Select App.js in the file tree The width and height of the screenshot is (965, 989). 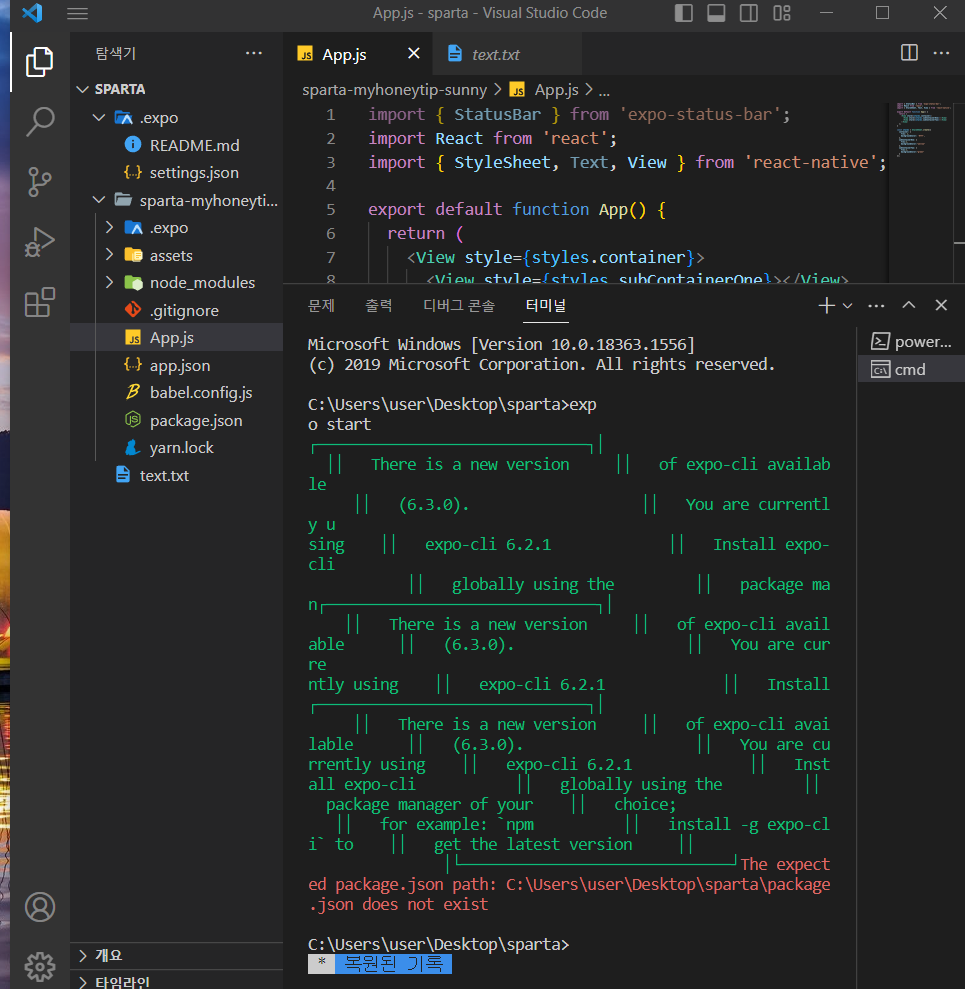[x=177, y=338]
